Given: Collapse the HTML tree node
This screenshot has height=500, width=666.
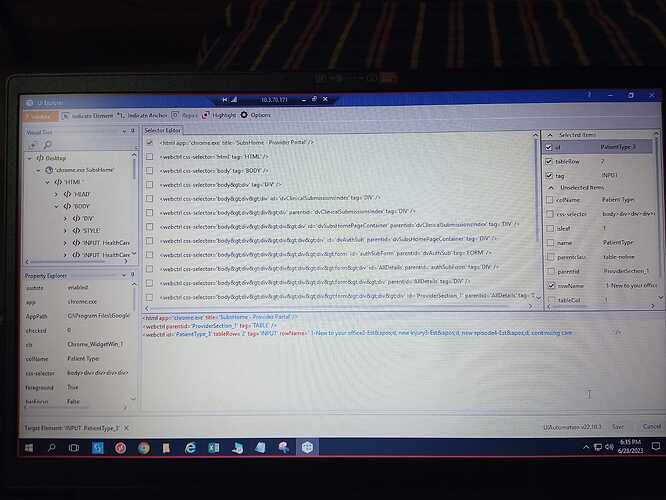Looking at the screenshot, I should pyautogui.click(x=47, y=182).
